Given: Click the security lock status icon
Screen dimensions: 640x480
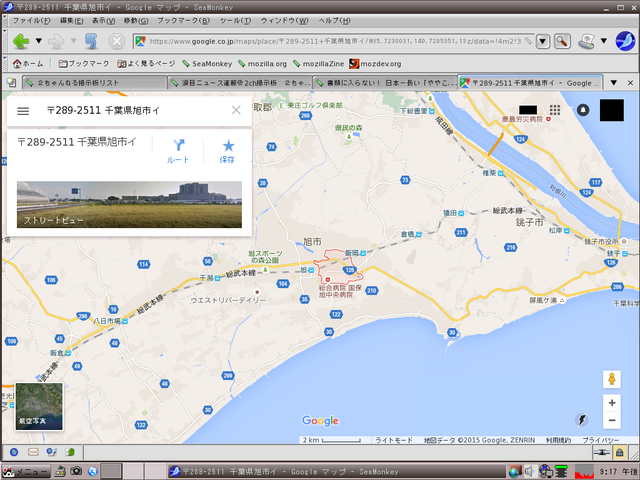Looking at the screenshot, I should tap(619, 452).
